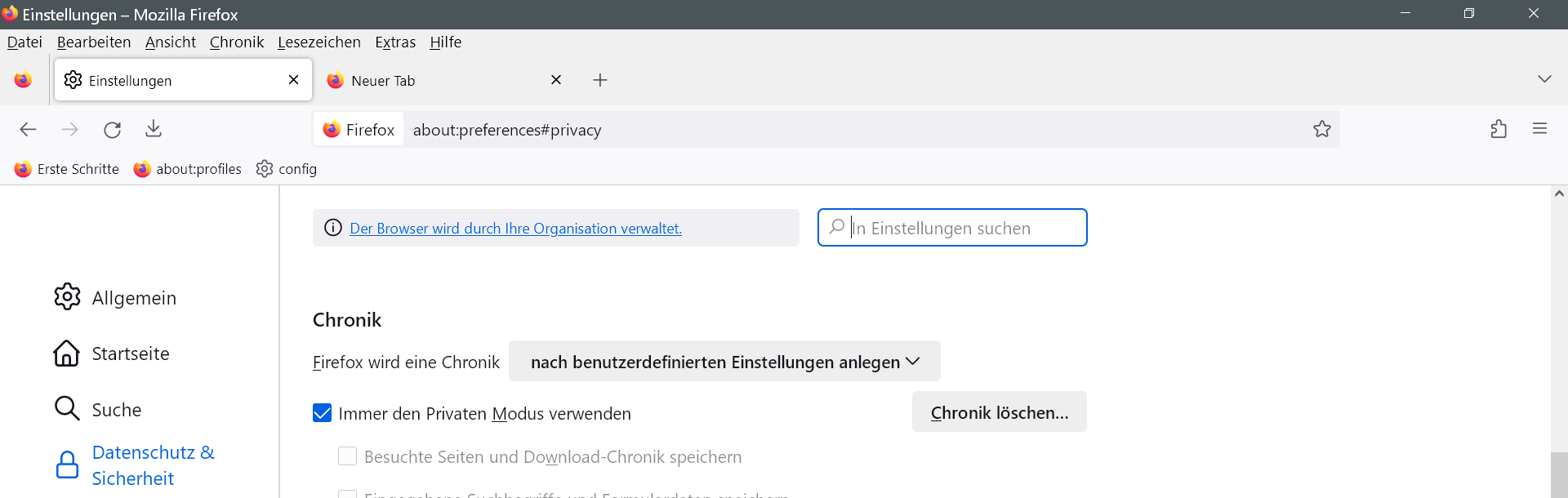Close the Neuer Tab tab
Screen dimensions: 1568x498
556,80
